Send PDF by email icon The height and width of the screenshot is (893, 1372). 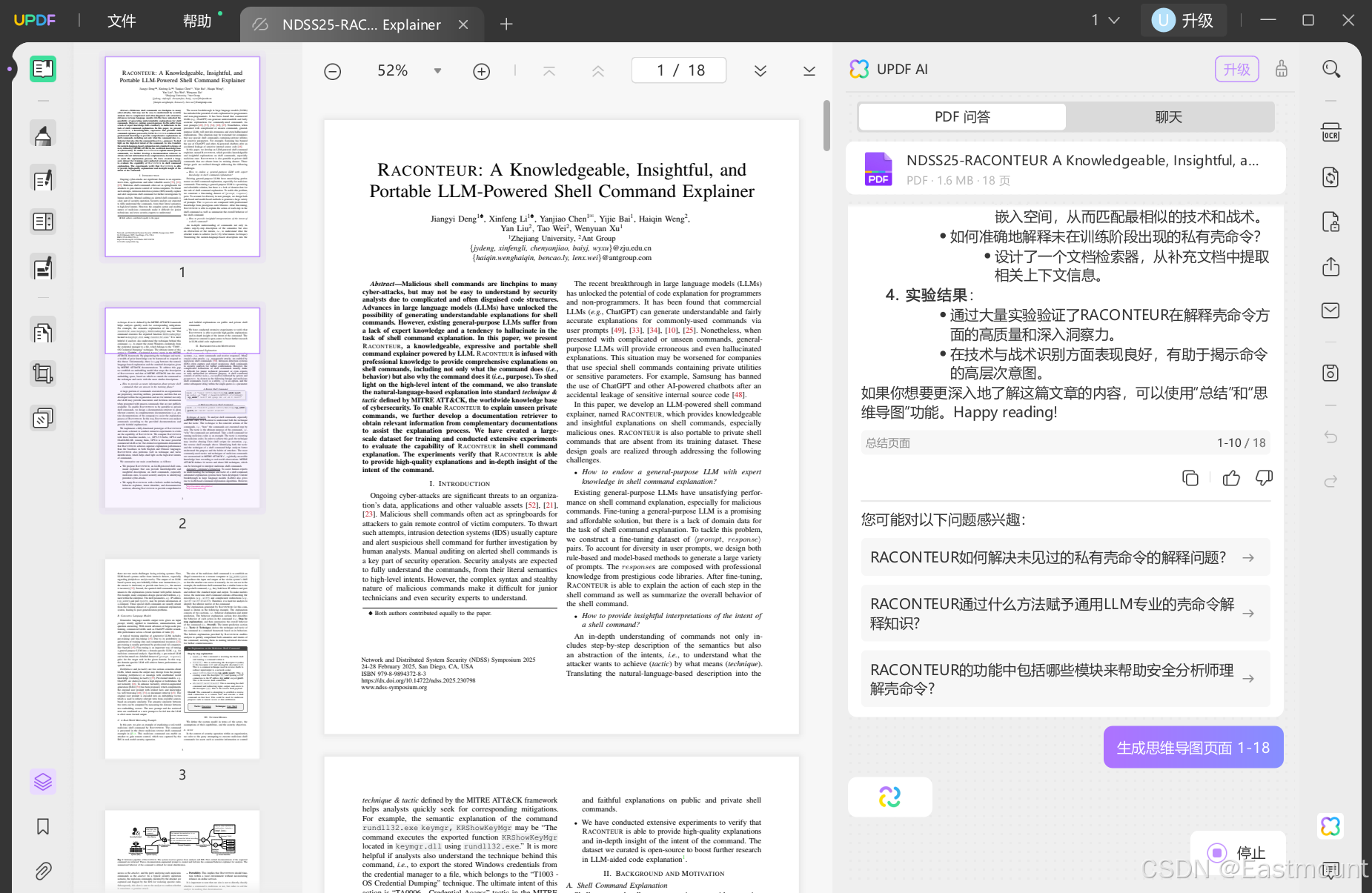[1331, 311]
